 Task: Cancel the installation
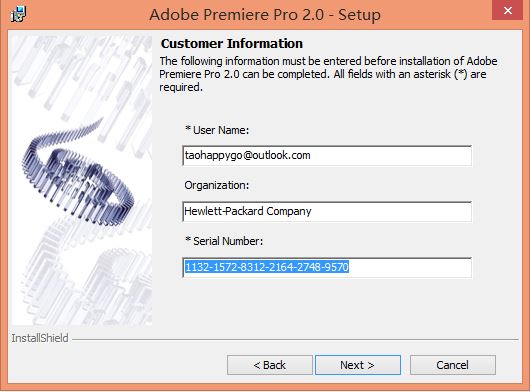click(x=453, y=365)
